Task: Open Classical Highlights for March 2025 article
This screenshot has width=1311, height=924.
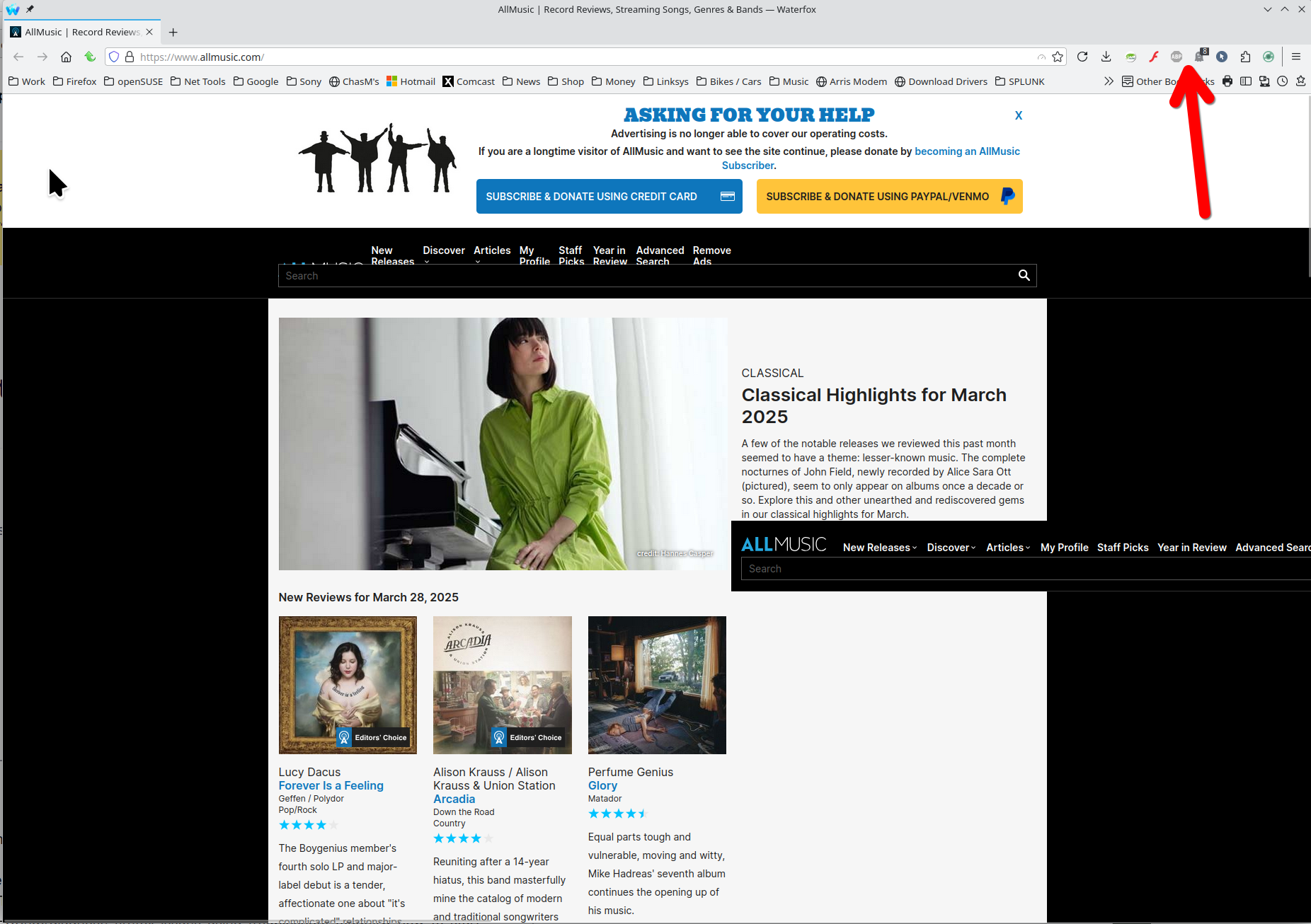Action: pyautogui.click(x=874, y=405)
